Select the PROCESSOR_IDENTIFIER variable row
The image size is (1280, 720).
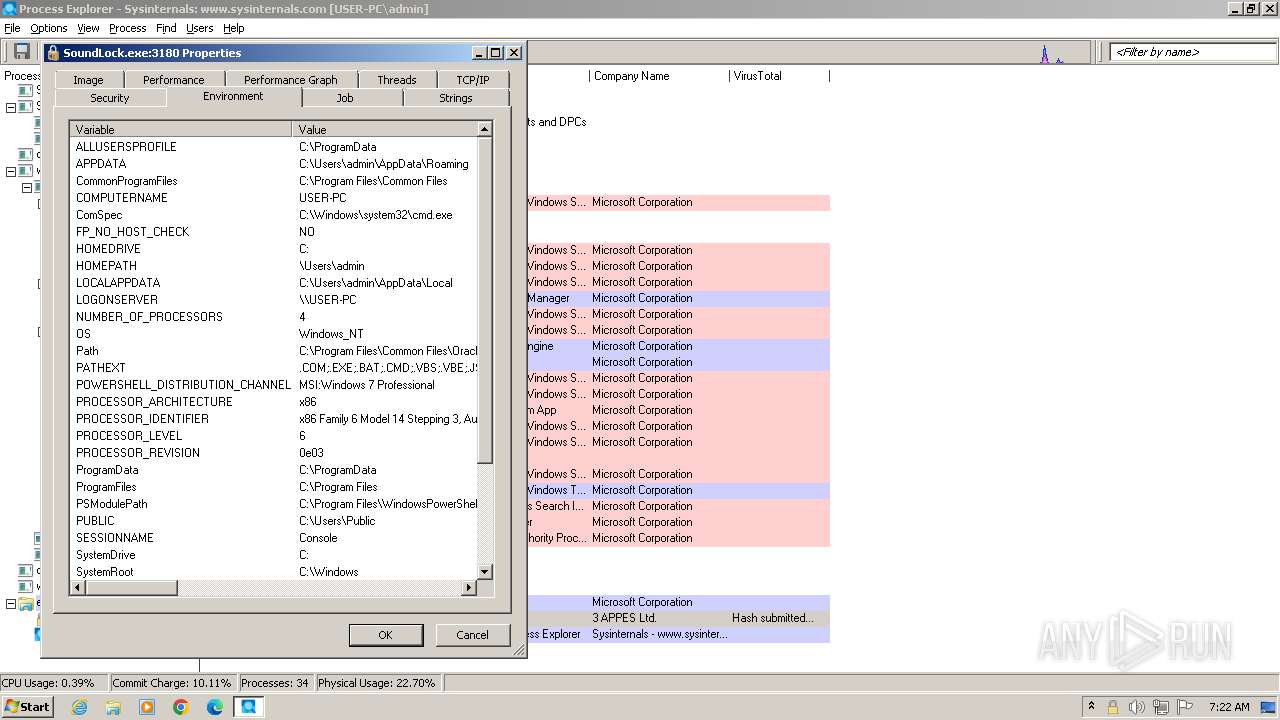(x=273, y=419)
